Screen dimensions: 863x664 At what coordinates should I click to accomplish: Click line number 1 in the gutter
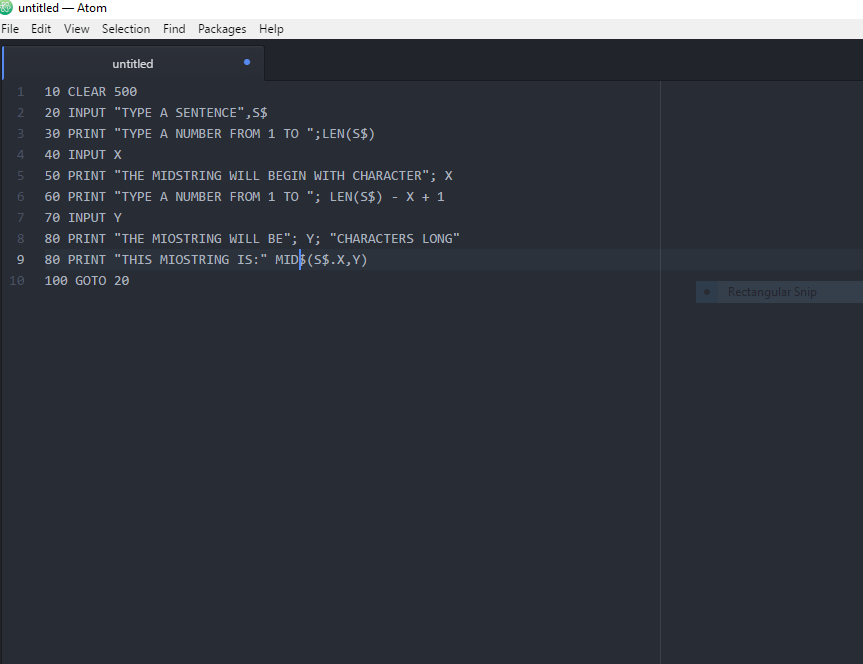20,92
